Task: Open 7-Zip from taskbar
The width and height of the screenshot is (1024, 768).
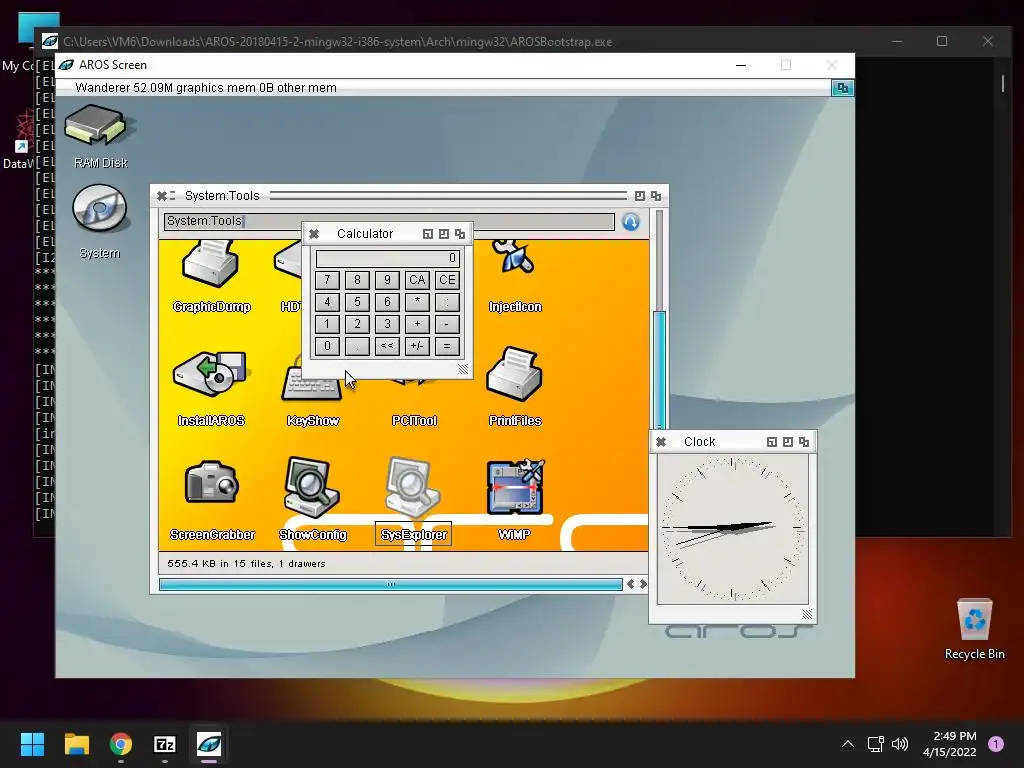Action: [165, 744]
